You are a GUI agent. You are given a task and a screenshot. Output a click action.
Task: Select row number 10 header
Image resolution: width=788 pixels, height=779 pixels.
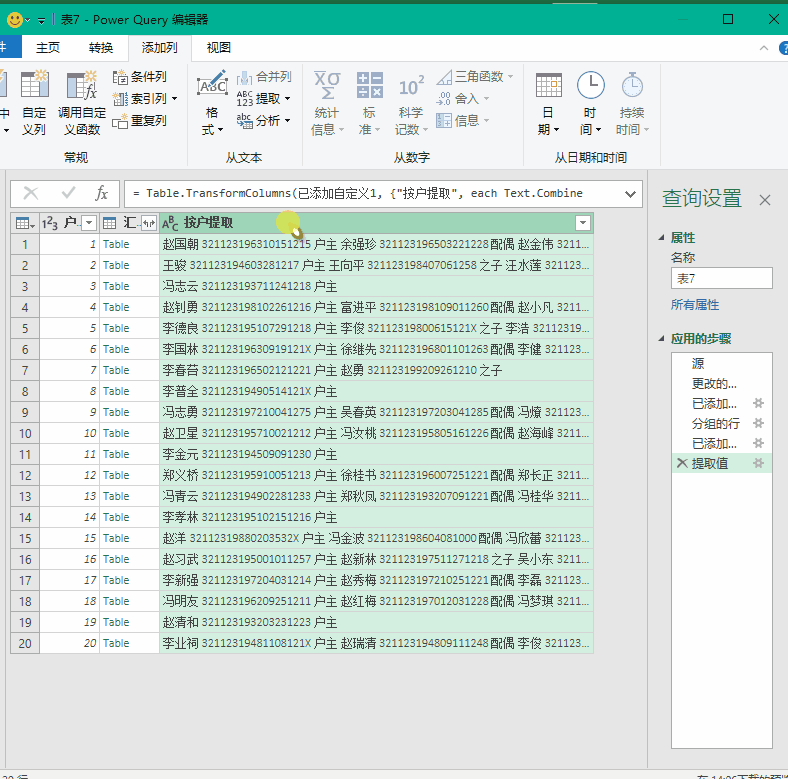coord(25,433)
